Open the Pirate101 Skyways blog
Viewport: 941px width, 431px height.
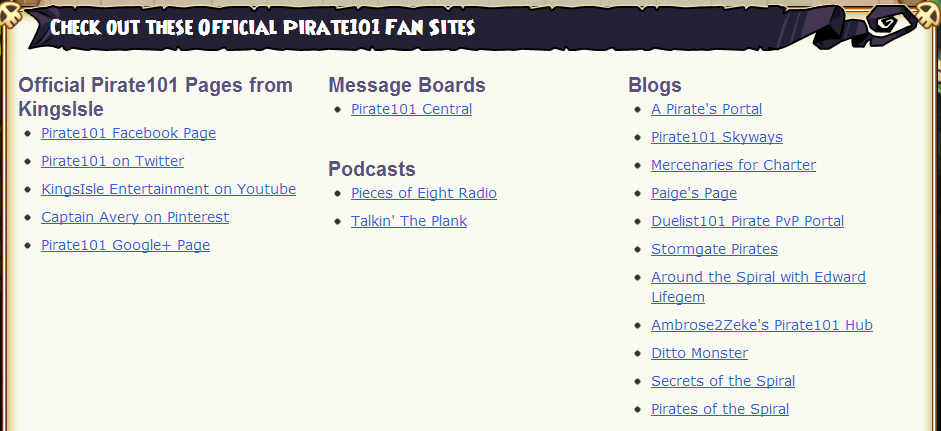pos(717,137)
